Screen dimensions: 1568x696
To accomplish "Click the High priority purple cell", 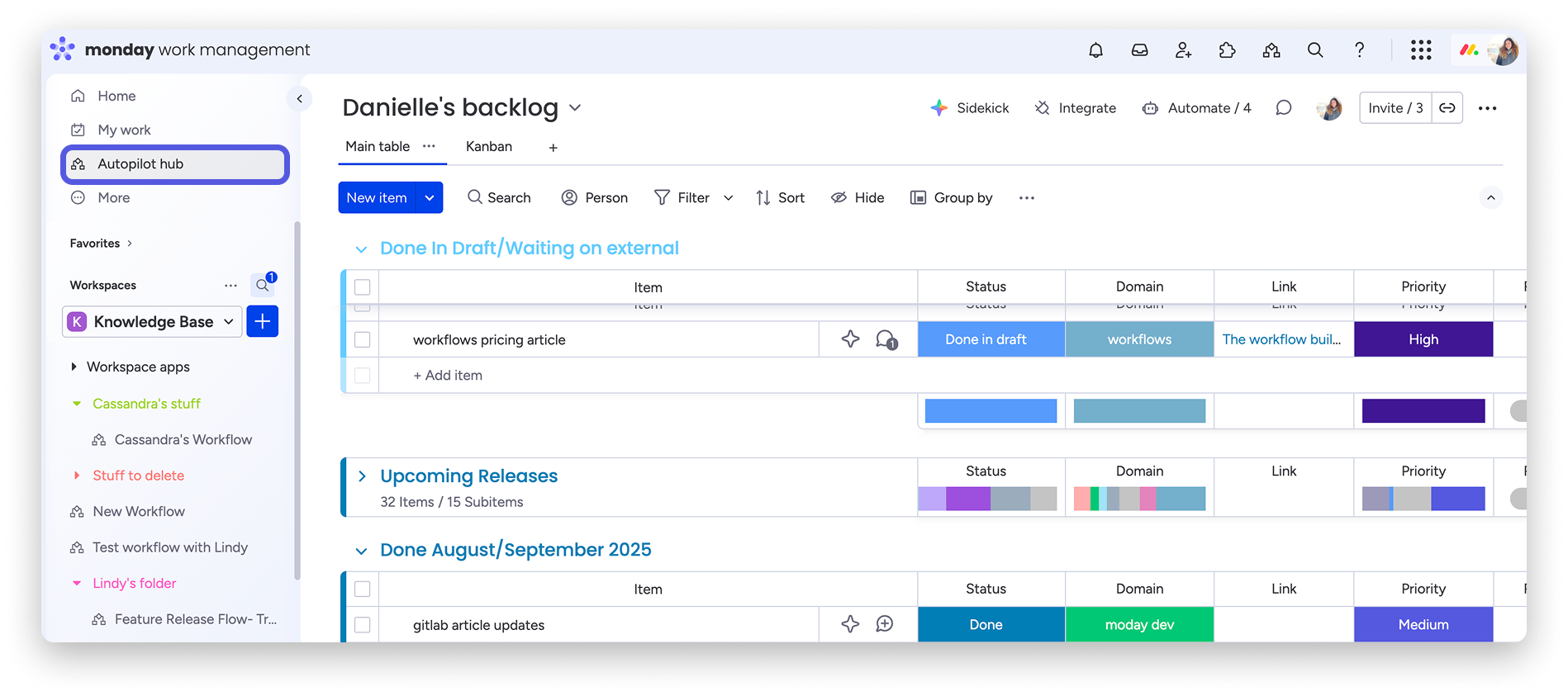I will point(1423,339).
